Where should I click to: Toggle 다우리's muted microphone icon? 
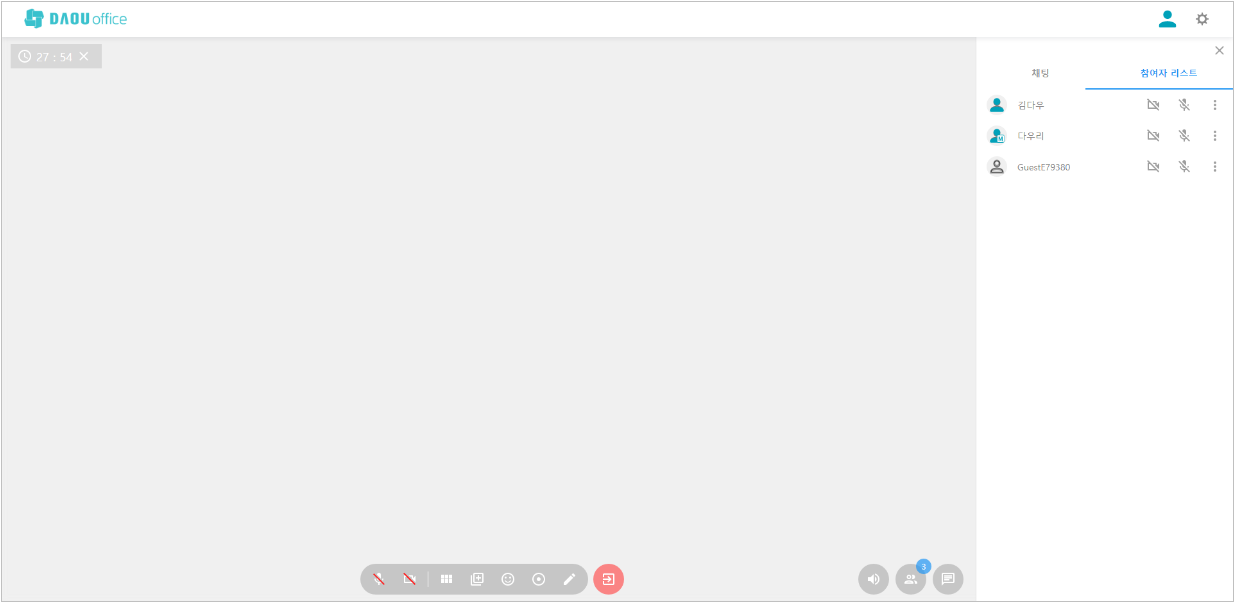(x=1184, y=136)
